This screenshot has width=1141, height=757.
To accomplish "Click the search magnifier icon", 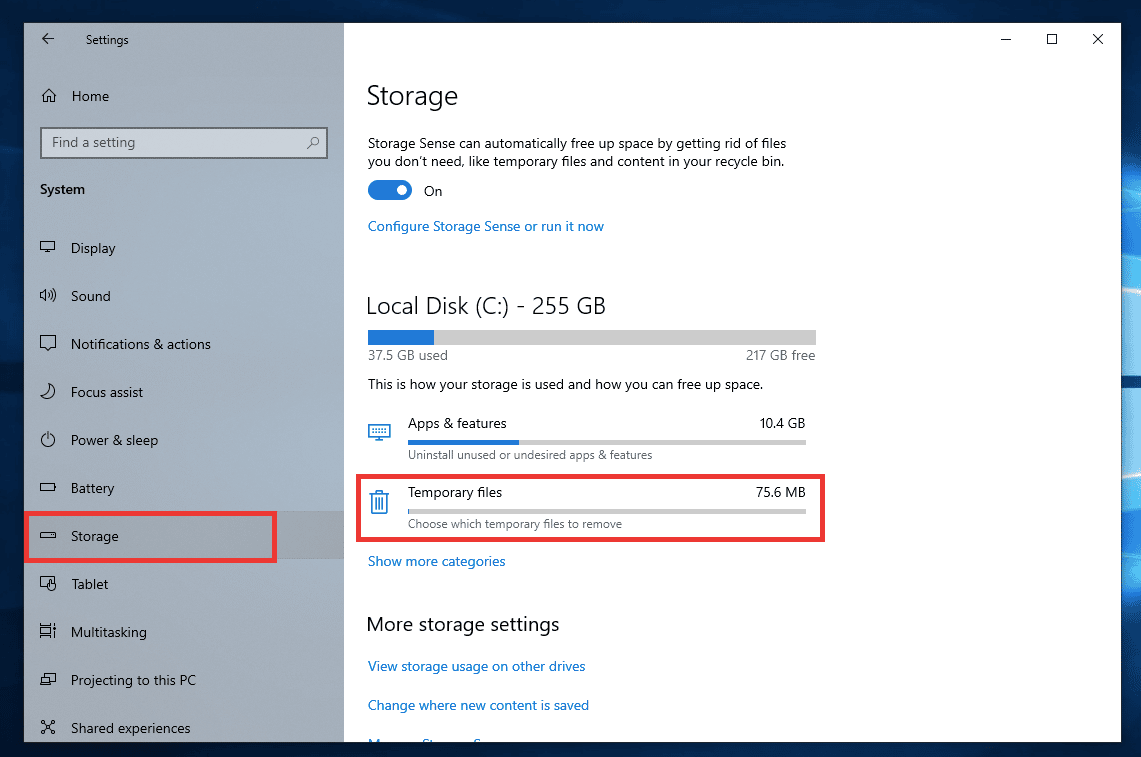I will coord(313,143).
